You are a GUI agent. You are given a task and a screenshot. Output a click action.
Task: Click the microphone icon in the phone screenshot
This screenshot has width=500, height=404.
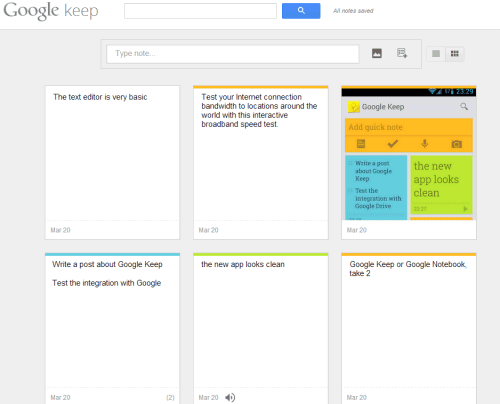pyautogui.click(x=425, y=144)
